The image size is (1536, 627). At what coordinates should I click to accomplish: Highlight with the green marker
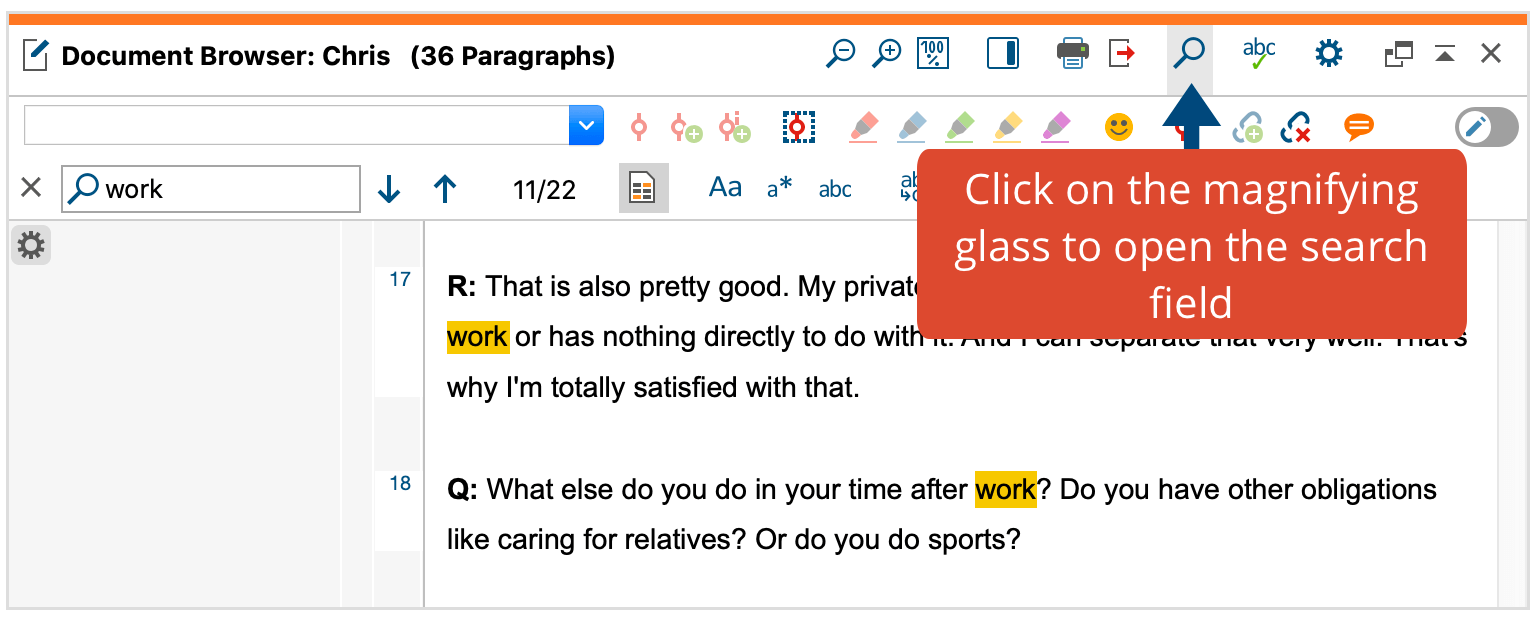[x=959, y=127]
